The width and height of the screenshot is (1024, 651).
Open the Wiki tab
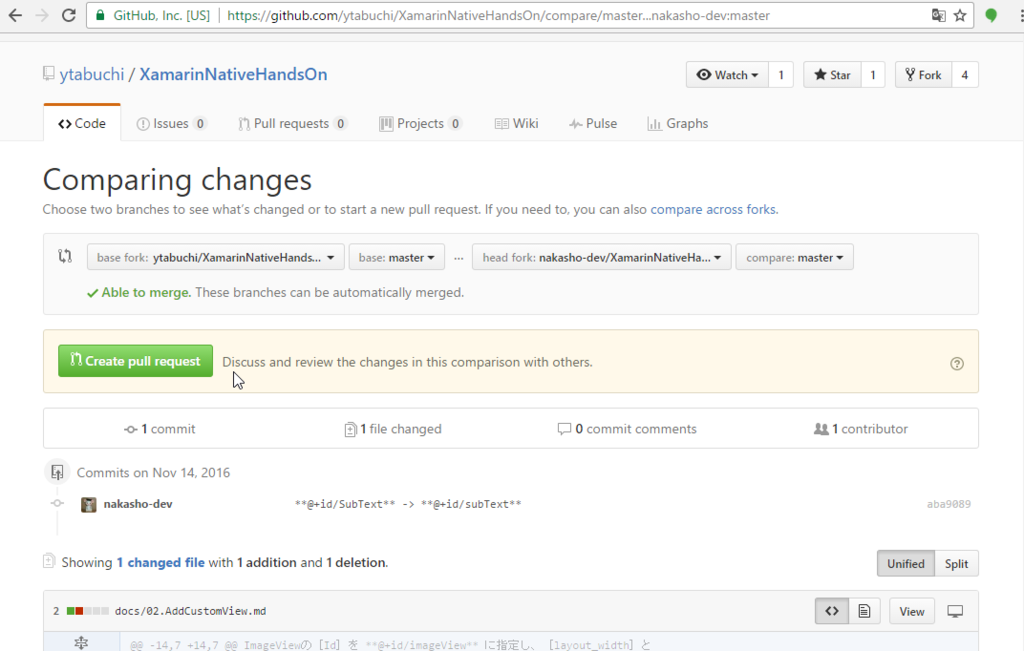pos(517,123)
